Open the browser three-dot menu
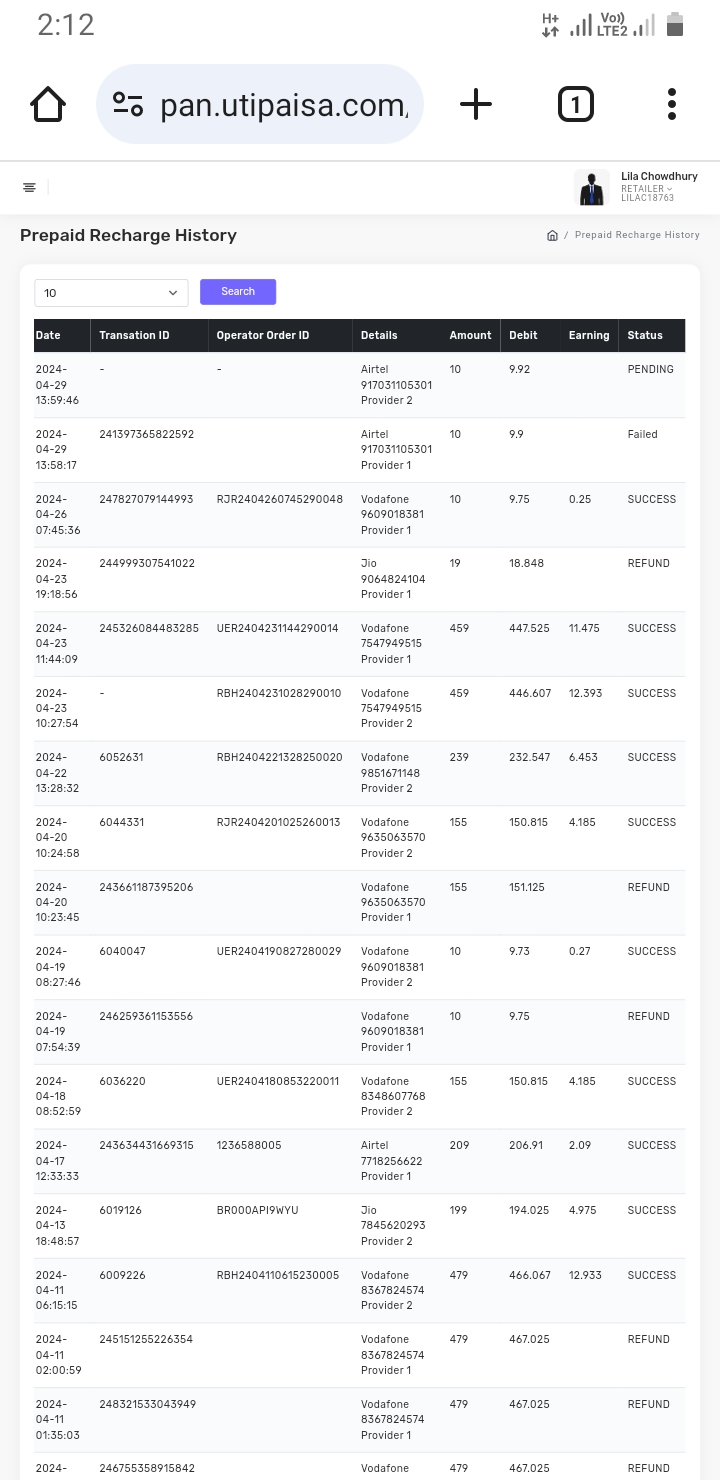Image resolution: width=720 pixels, height=1480 pixels. 672,104
